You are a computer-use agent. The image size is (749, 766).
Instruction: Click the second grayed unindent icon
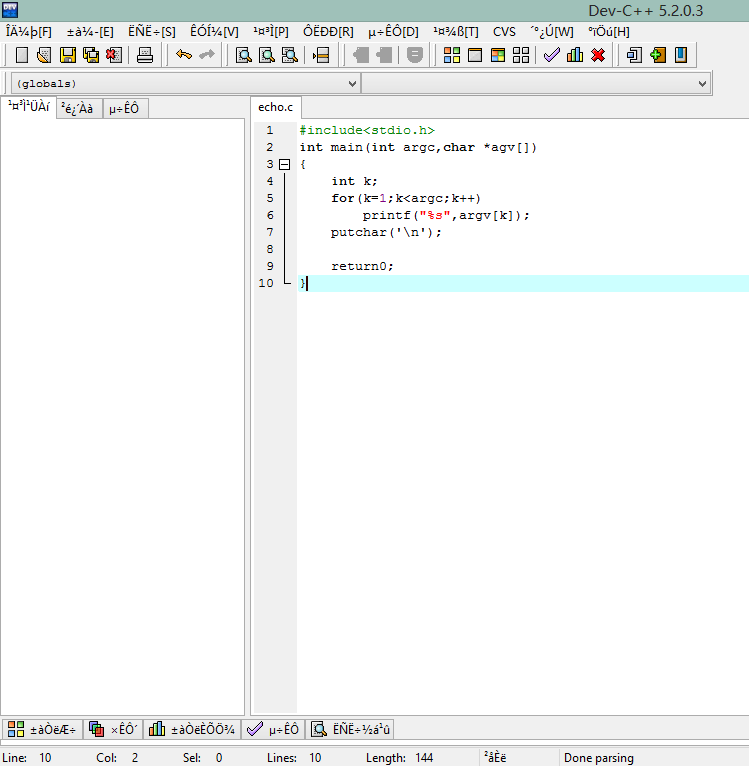click(384, 55)
